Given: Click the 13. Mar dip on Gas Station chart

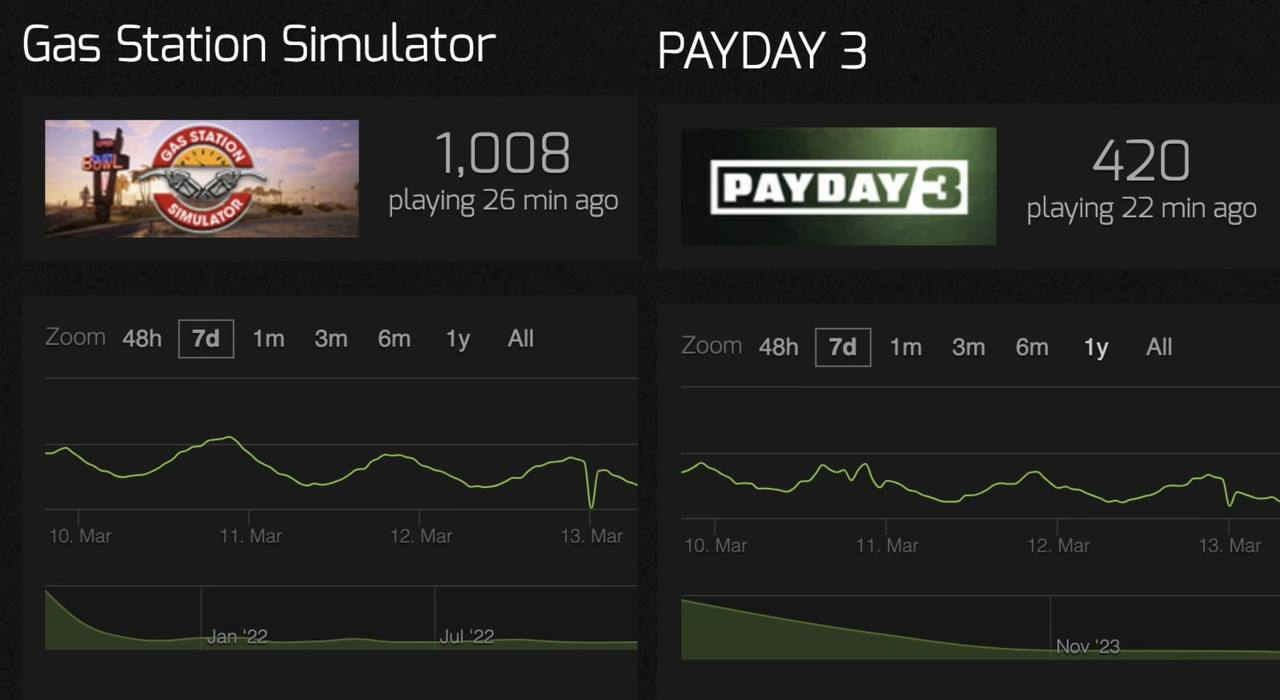Looking at the screenshot, I should click(x=592, y=505).
